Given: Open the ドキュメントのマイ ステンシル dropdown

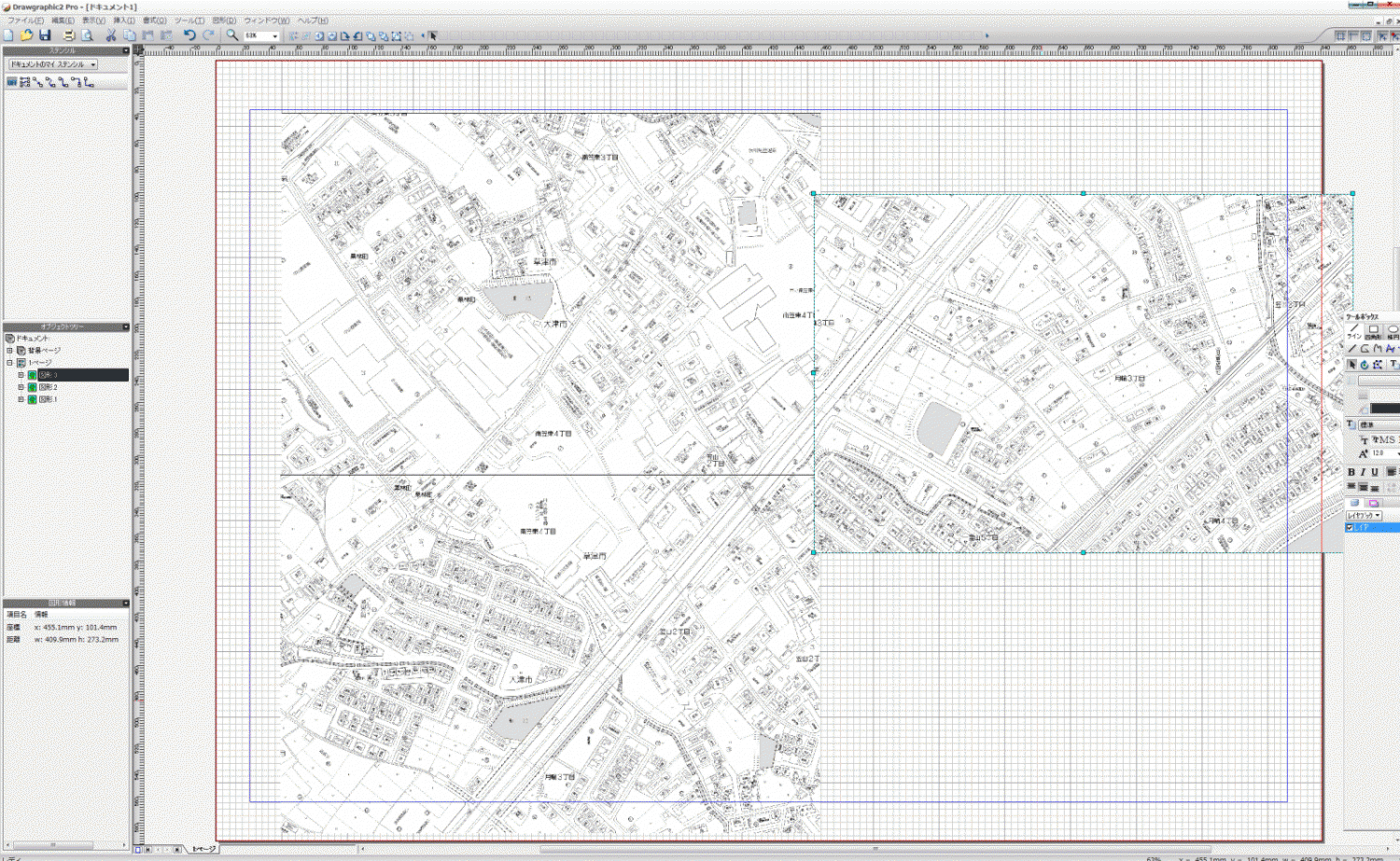Looking at the screenshot, I should point(93,64).
